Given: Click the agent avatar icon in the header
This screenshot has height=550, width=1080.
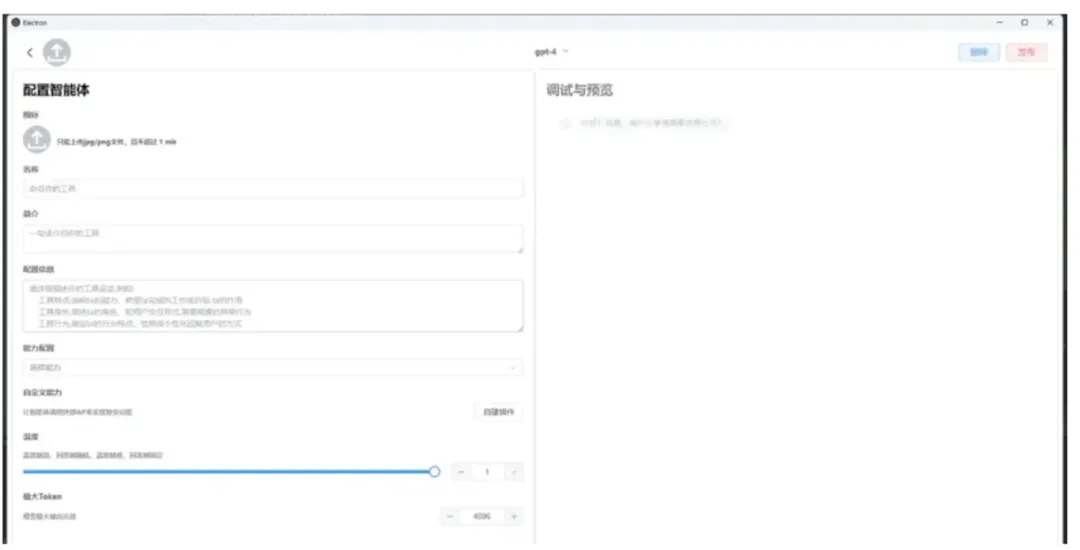Looking at the screenshot, I should point(57,52).
